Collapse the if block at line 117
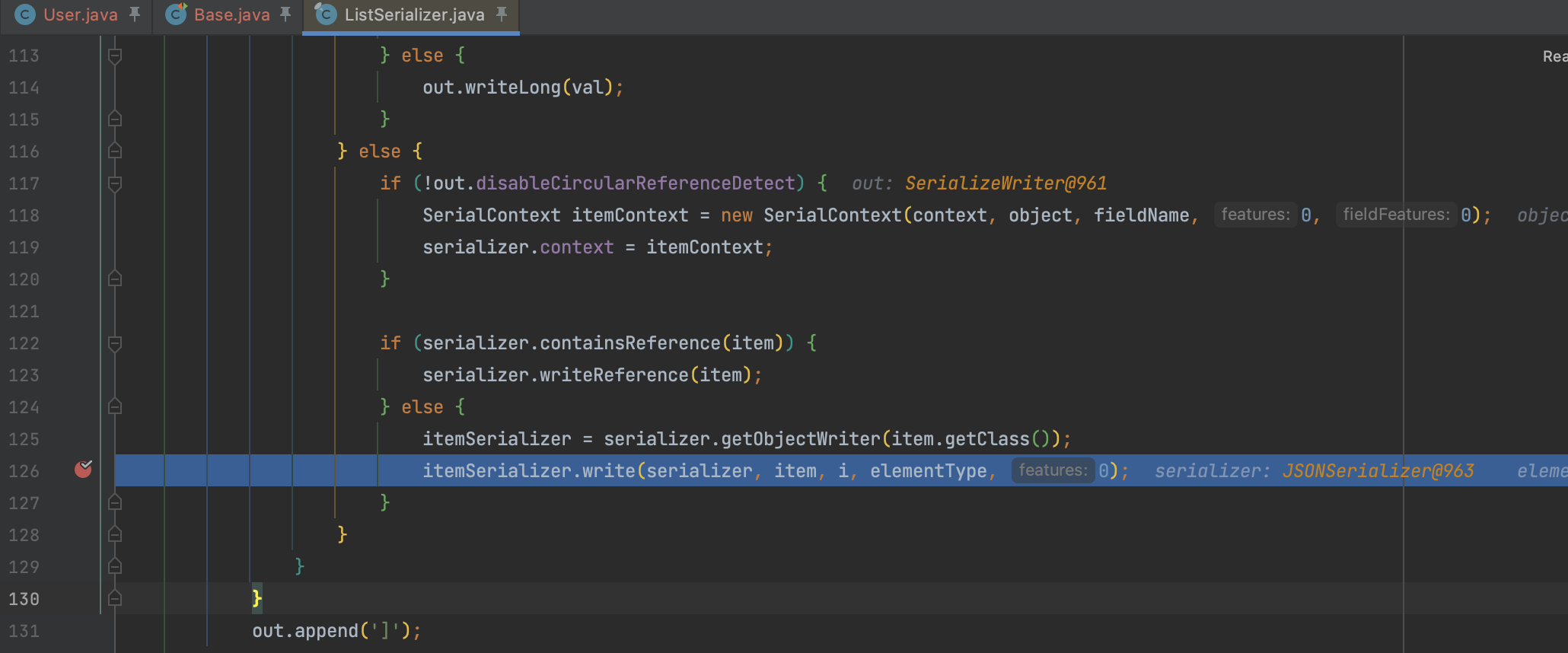This screenshot has width=1568, height=653. pos(115,183)
